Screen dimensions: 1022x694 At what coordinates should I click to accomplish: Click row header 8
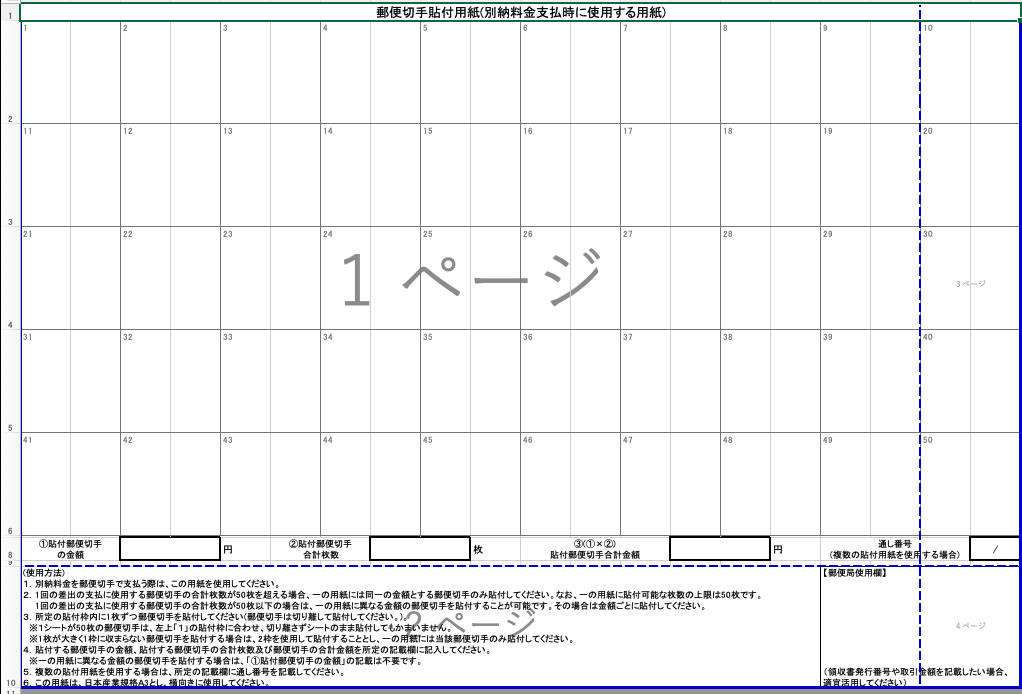coord(9,555)
